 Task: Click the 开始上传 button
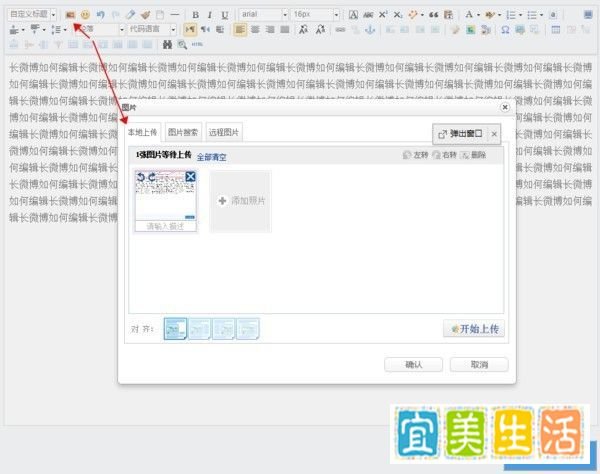(x=474, y=329)
